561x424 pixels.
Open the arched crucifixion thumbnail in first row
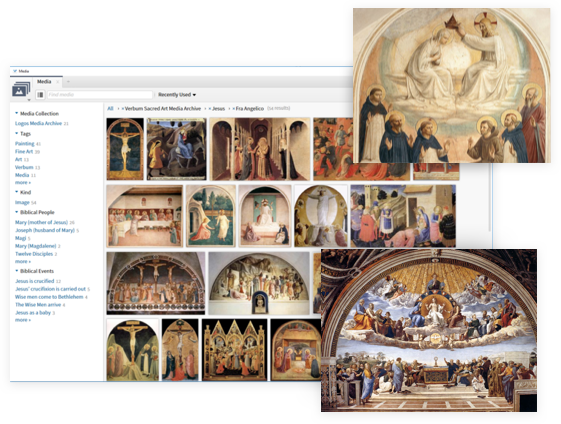125,149
